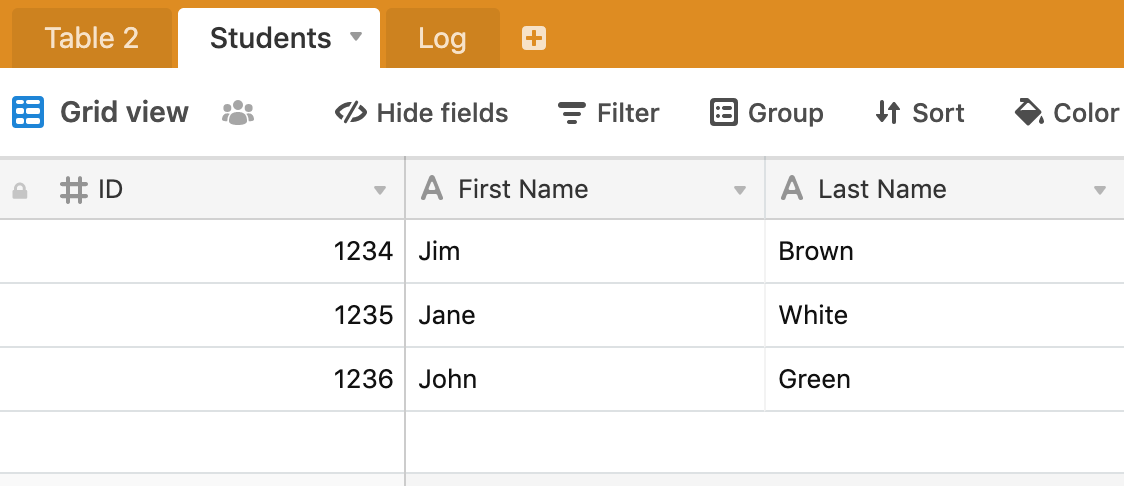Image resolution: width=1124 pixels, height=486 pixels.
Task: Click the grid view icon
Action: (x=28, y=112)
